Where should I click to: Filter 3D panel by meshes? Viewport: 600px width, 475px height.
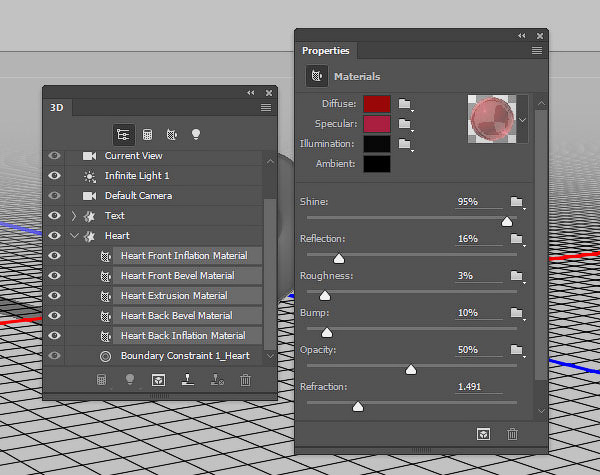[x=147, y=135]
